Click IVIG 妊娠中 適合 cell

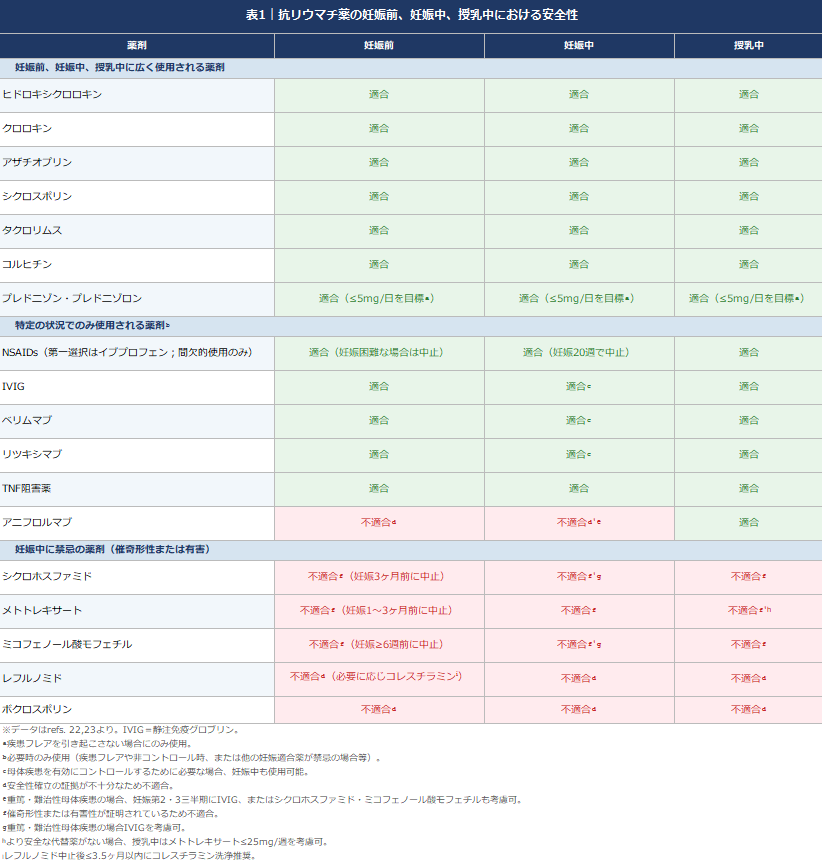coord(578,386)
